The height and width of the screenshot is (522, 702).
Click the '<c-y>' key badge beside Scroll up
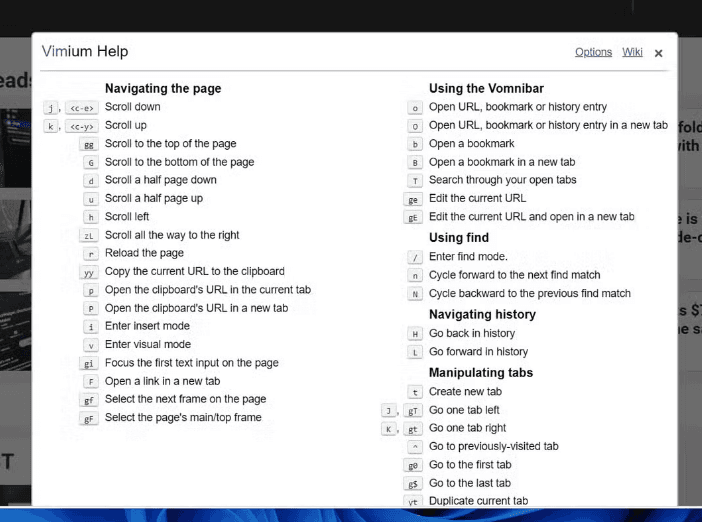click(81, 126)
